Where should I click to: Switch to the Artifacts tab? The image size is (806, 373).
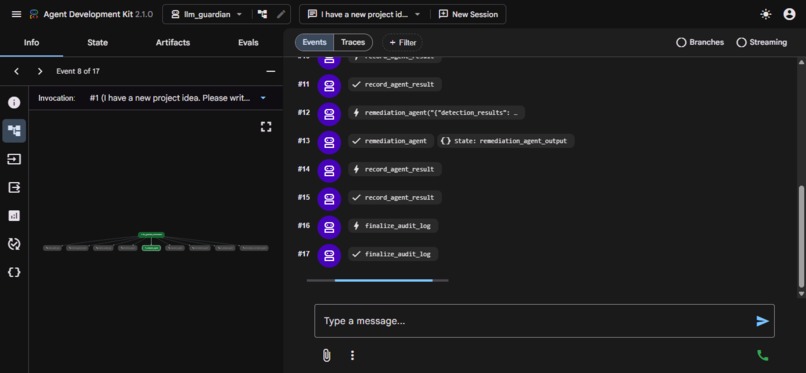click(173, 43)
